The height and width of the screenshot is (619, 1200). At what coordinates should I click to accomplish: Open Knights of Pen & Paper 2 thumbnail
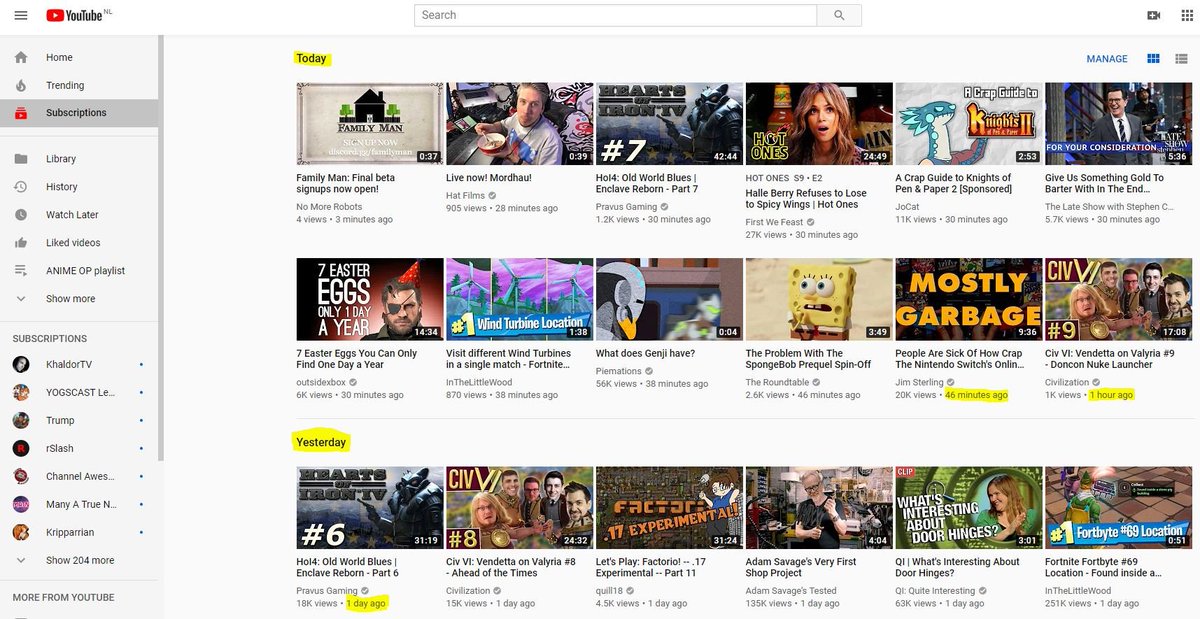[969, 124]
